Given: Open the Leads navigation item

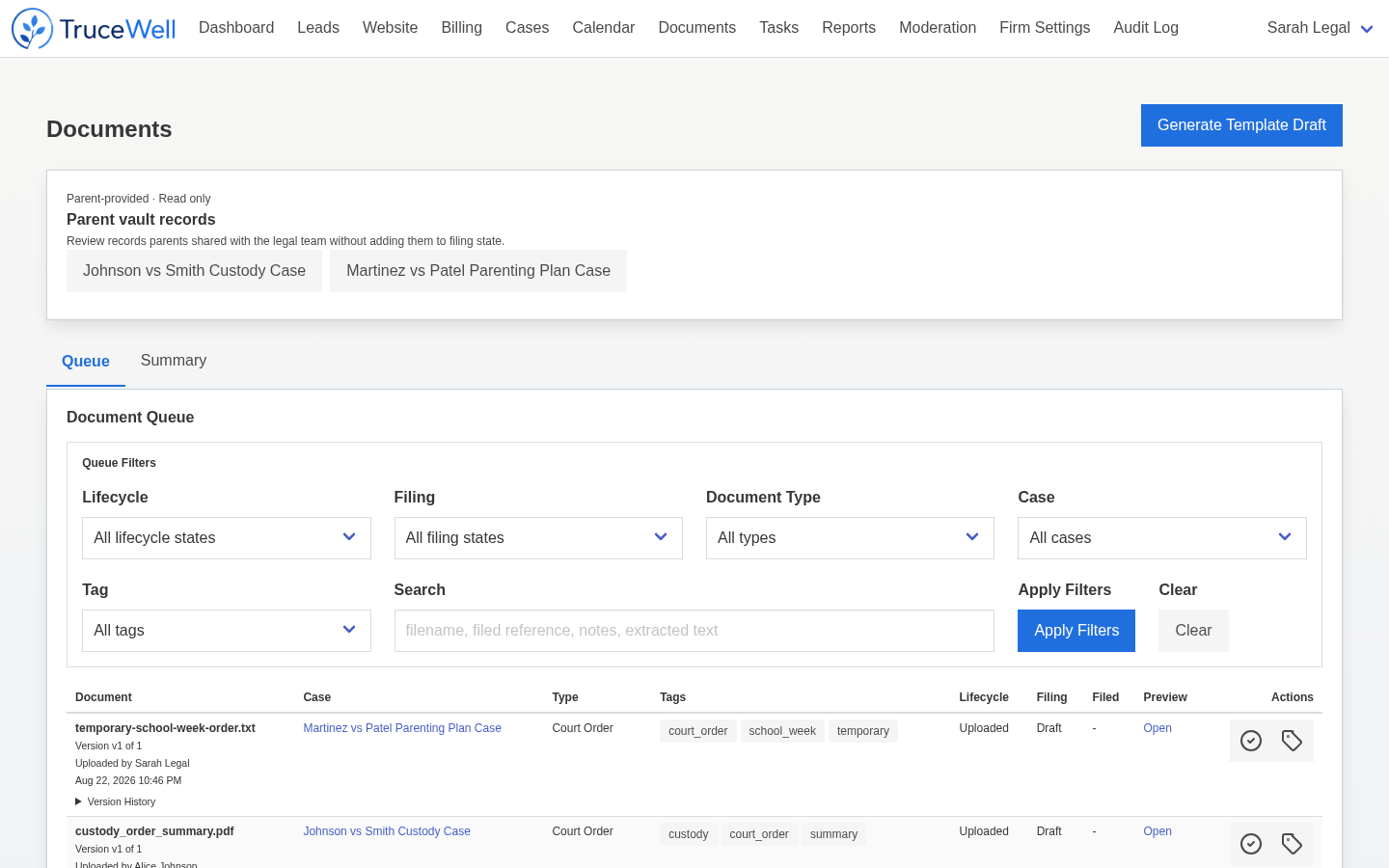Looking at the screenshot, I should [x=318, y=28].
